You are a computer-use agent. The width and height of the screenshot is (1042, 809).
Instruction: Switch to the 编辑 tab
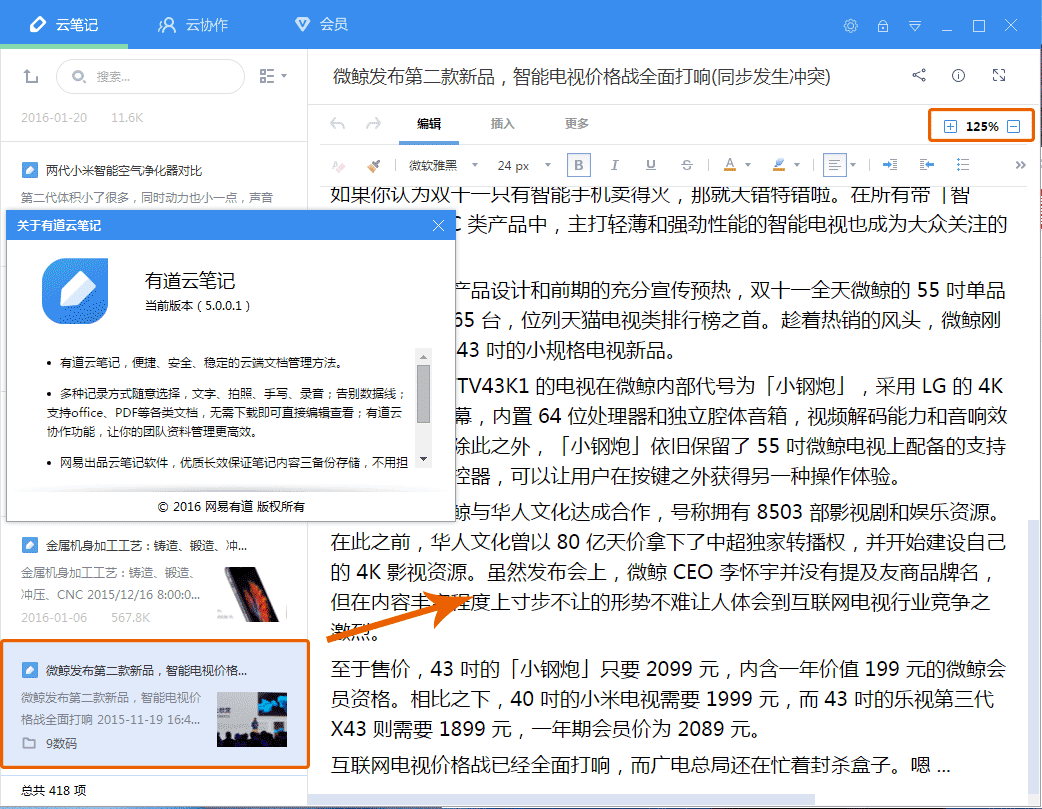click(429, 124)
